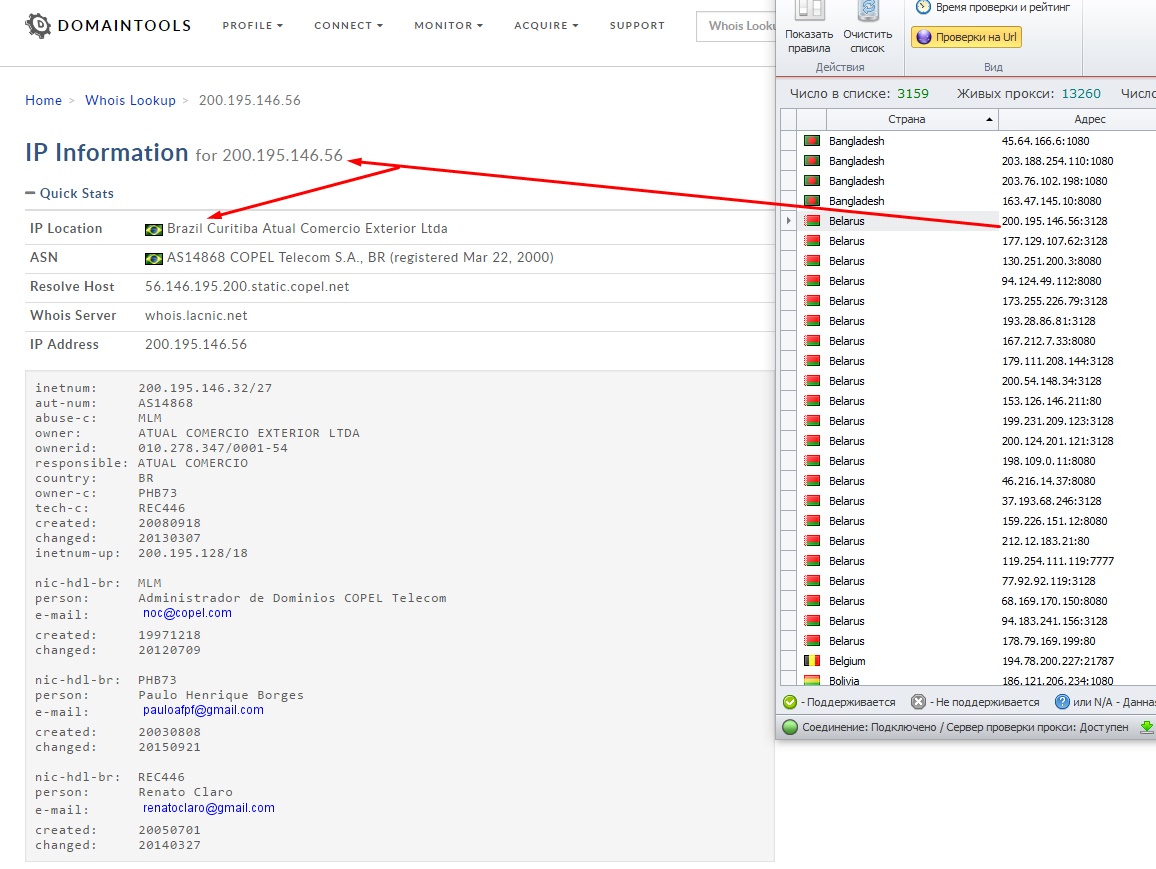Click Belgium flag icon in proxy list
The image size is (1156, 869).
point(812,661)
